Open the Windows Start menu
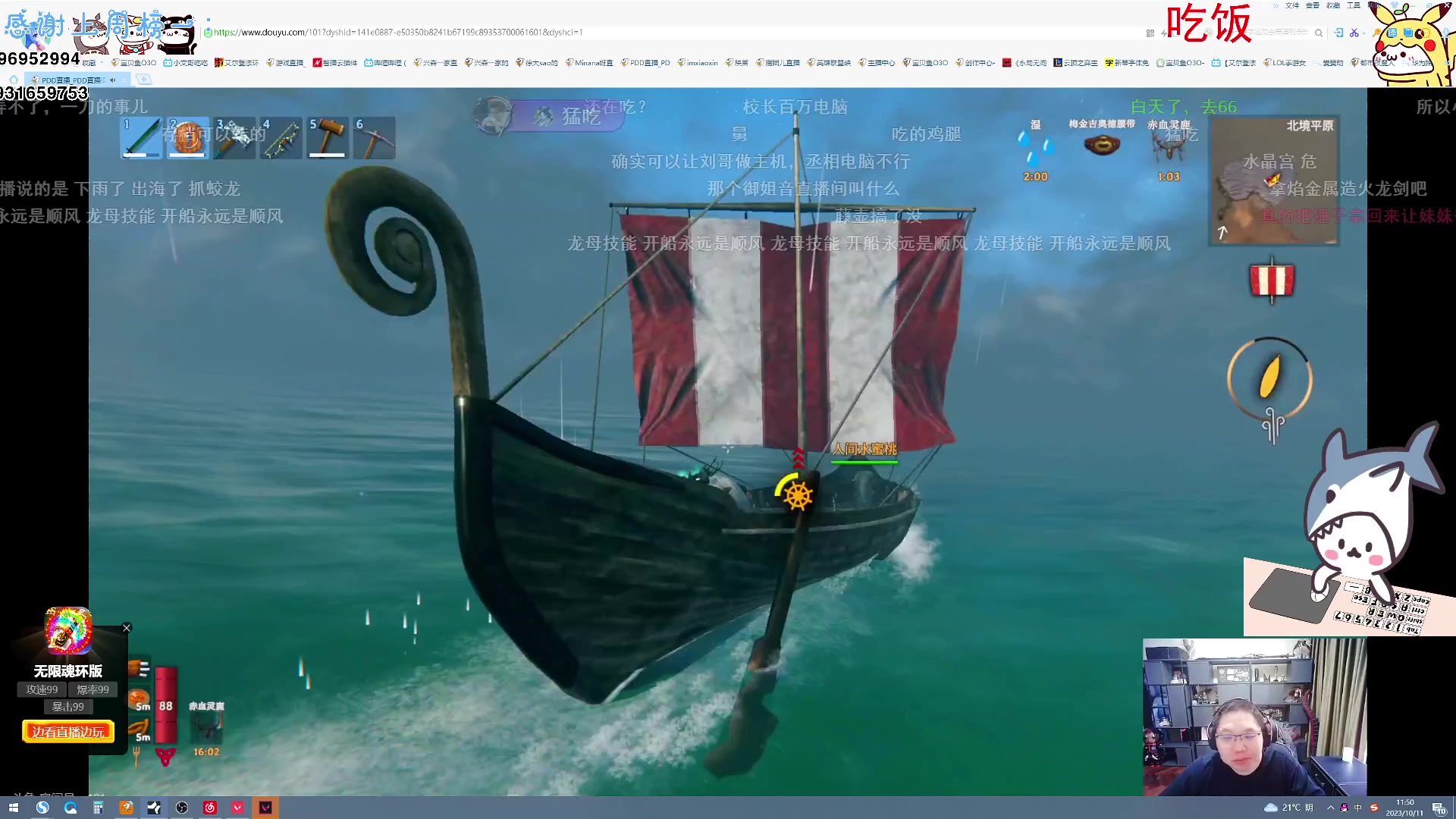 coord(14,808)
